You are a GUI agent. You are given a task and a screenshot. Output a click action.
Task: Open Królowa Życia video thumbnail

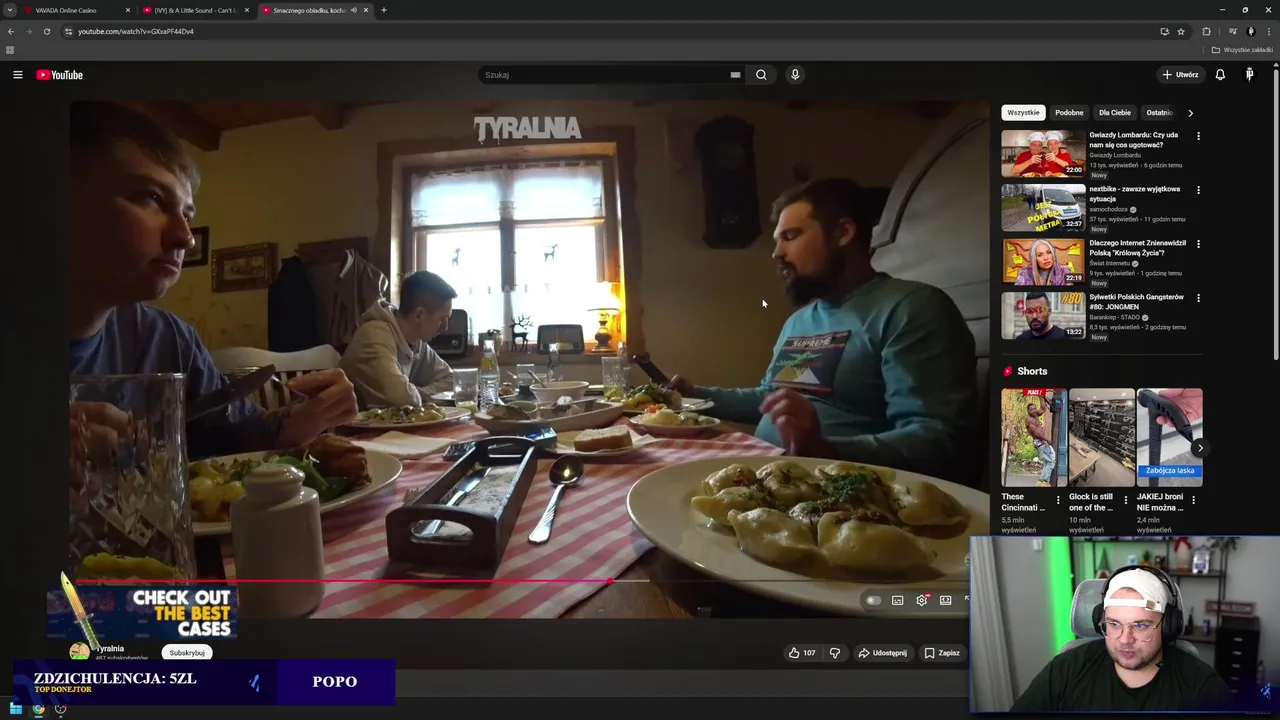(x=1043, y=262)
